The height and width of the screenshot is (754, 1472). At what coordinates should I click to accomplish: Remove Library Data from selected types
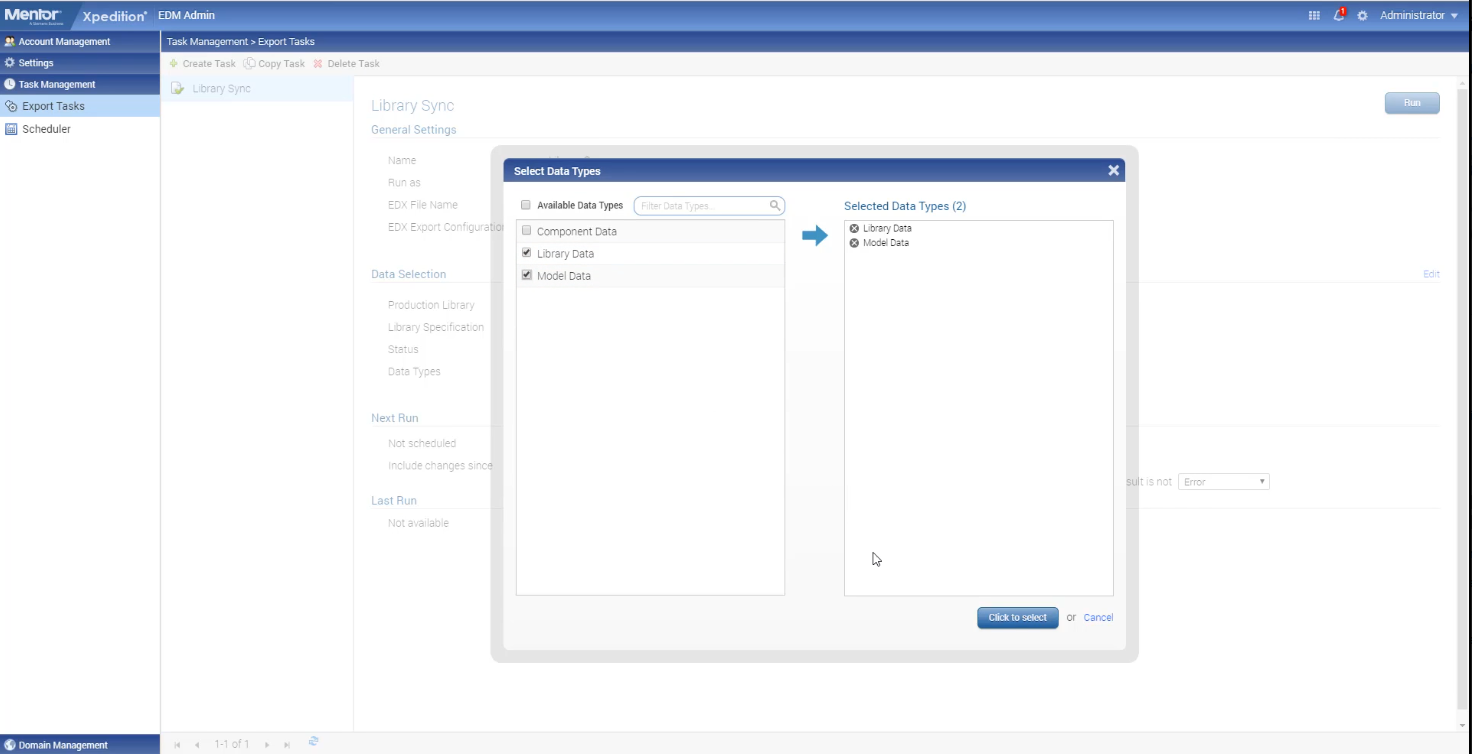pyautogui.click(x=854, y=229)
